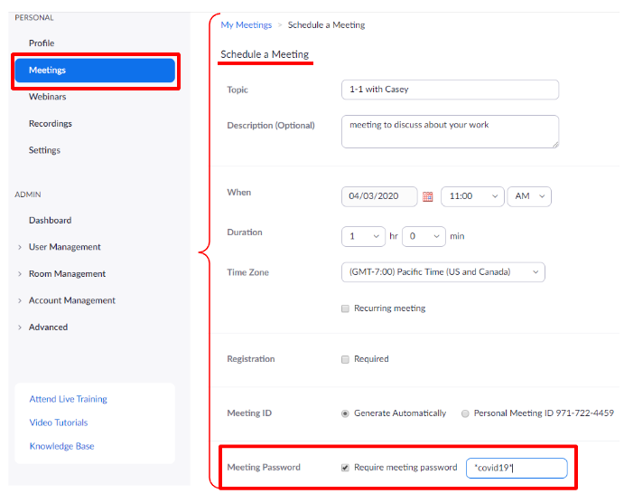Open the calendar date picker icon
The width and height of the screenshot is (624, 503).
(x=428, y=197)
